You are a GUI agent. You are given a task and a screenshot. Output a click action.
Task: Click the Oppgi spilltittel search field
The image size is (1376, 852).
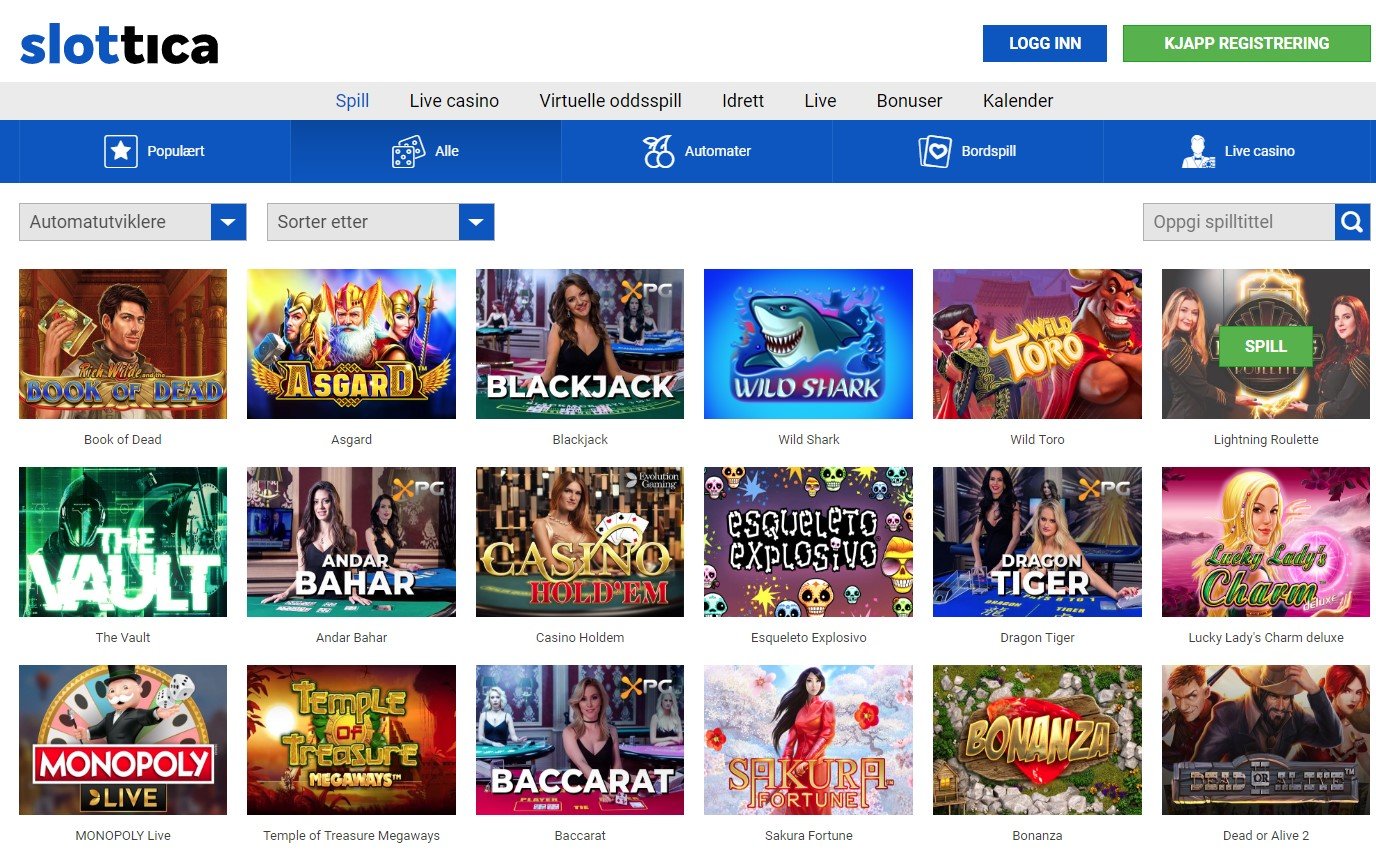point(1237,221)
